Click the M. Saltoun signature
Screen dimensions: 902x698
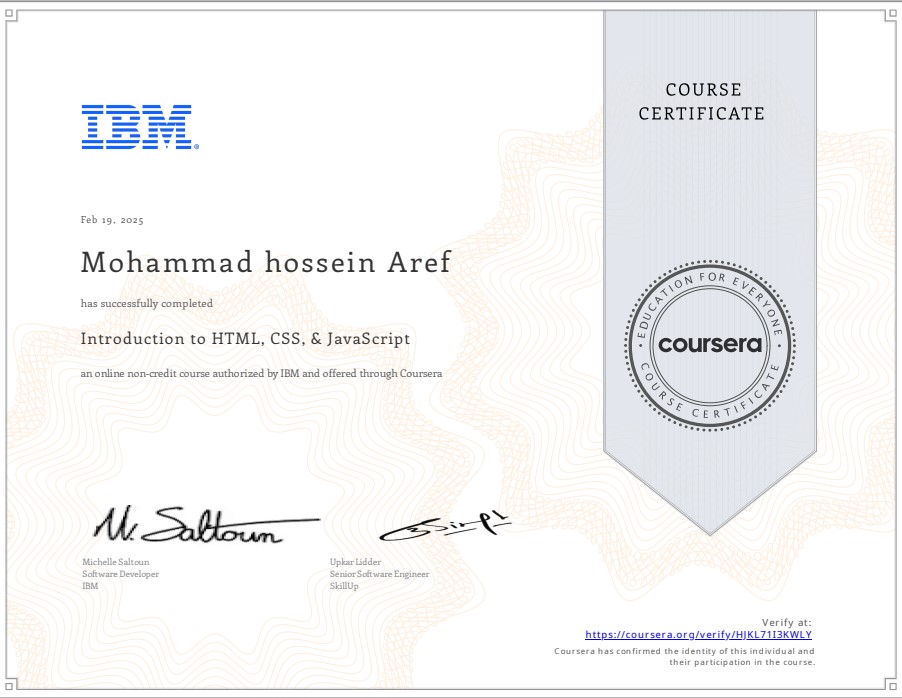(206, 525)
